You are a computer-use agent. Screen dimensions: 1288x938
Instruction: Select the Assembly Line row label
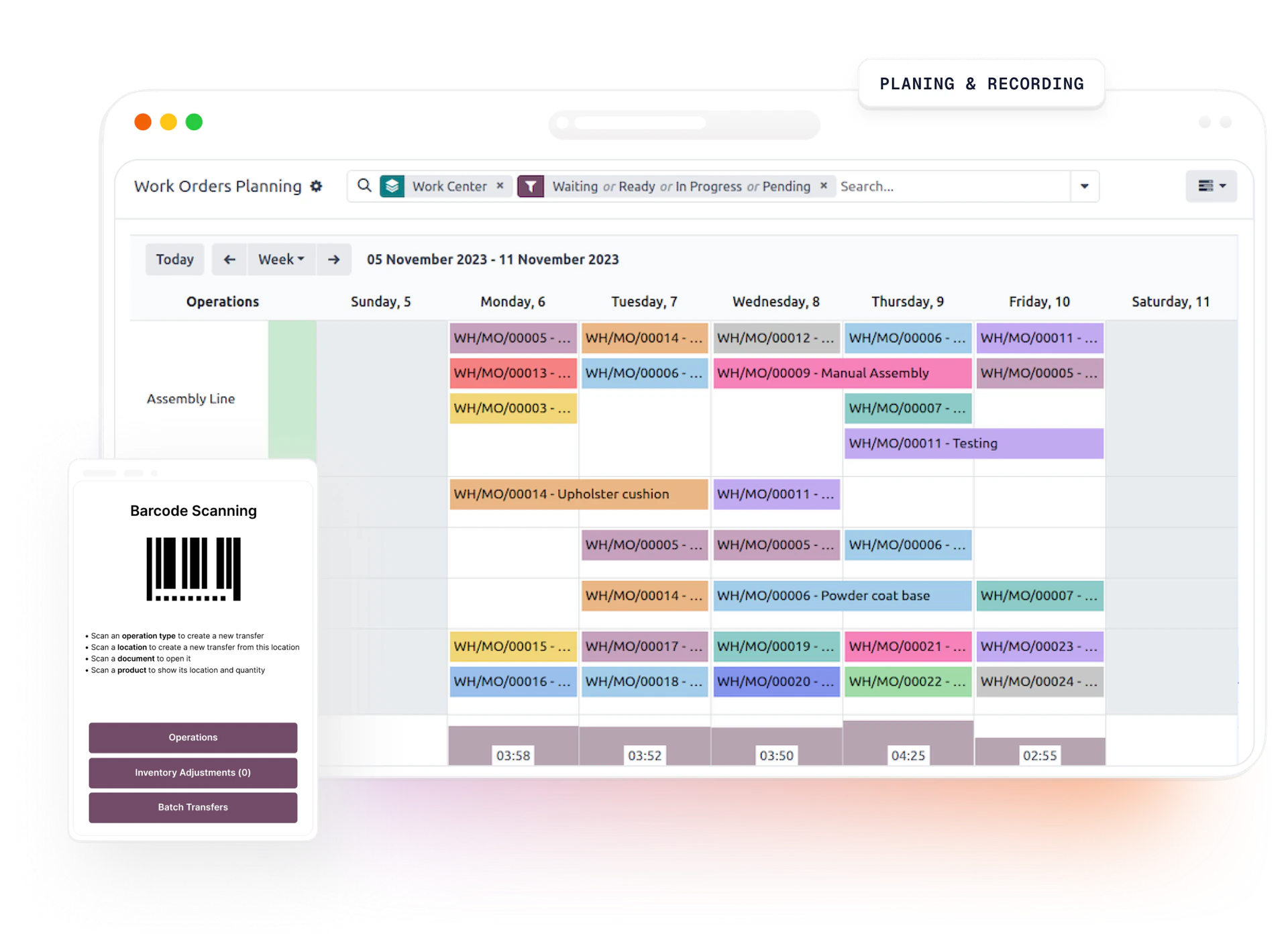click(x=191, y=399)
